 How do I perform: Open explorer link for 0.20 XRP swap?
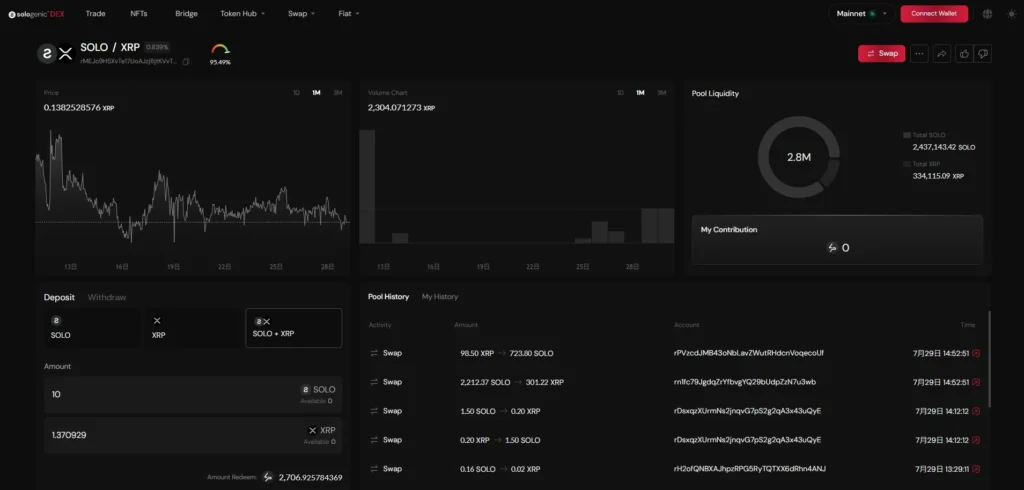(x=976, y=440)
